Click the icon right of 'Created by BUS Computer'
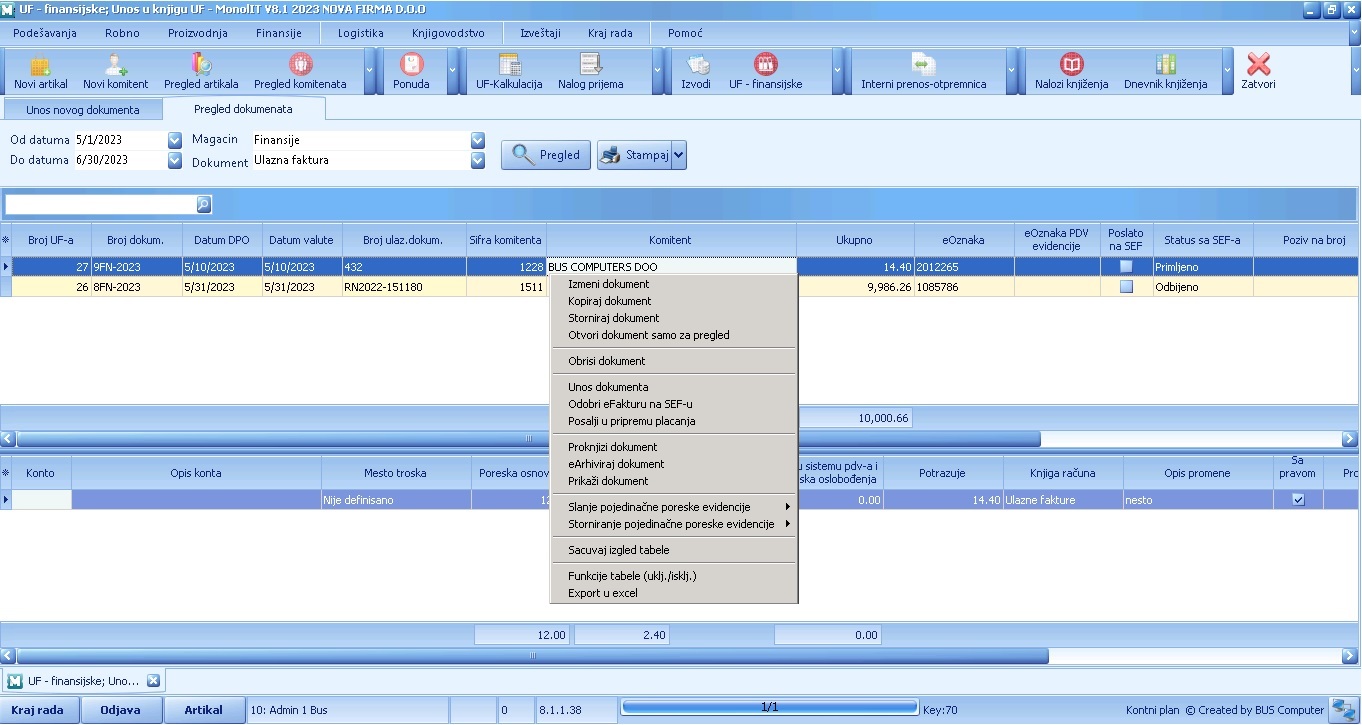 [x=1342, y=710]
